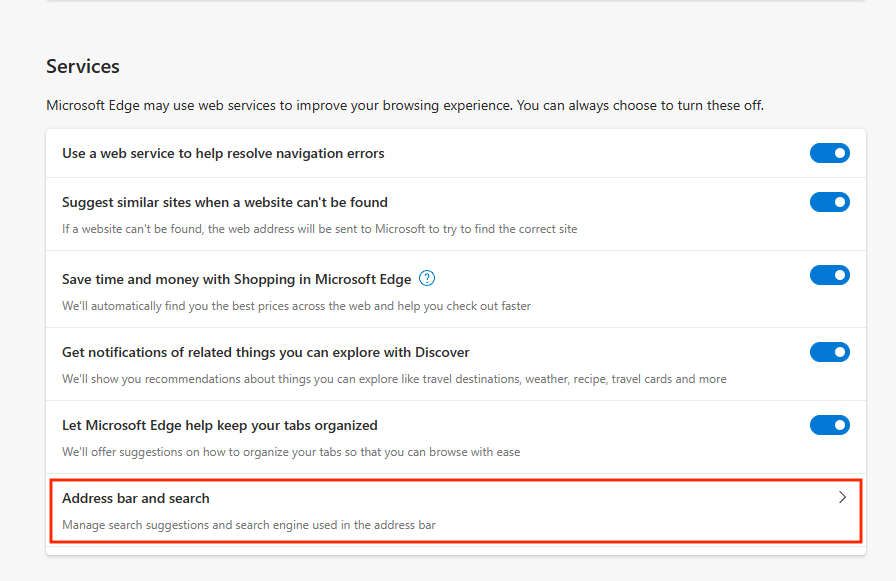Click the help icon beside Shopping in Microsoft Edge
This screenshot has width=896, height=581.
click(x=427, y=278)
